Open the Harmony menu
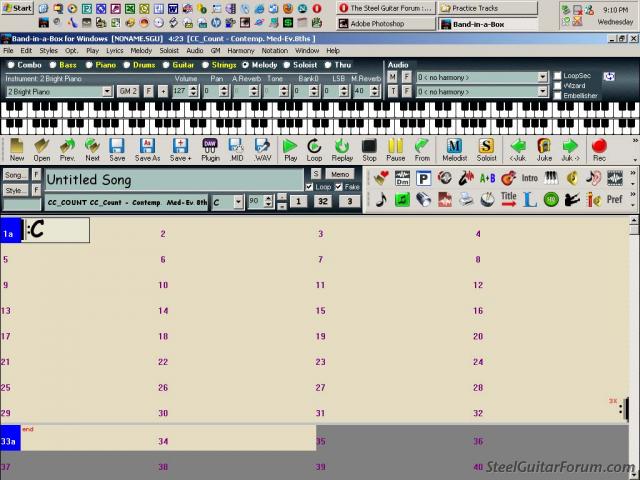 [x=240, y=50]
